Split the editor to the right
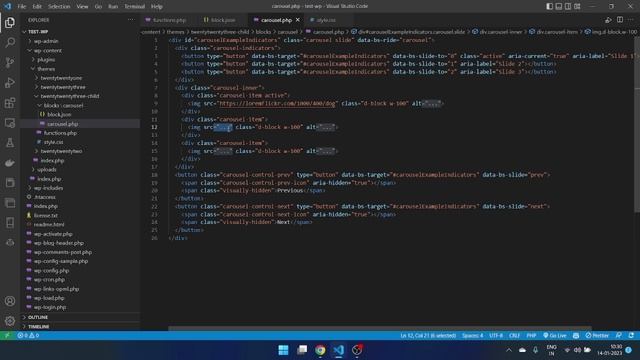 pos(620,20)
